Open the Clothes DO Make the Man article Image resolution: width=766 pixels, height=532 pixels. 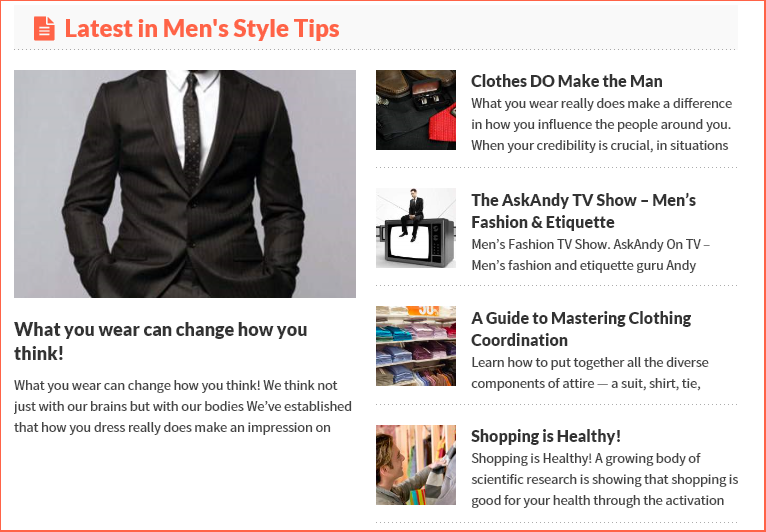click(x=567, y=81)
